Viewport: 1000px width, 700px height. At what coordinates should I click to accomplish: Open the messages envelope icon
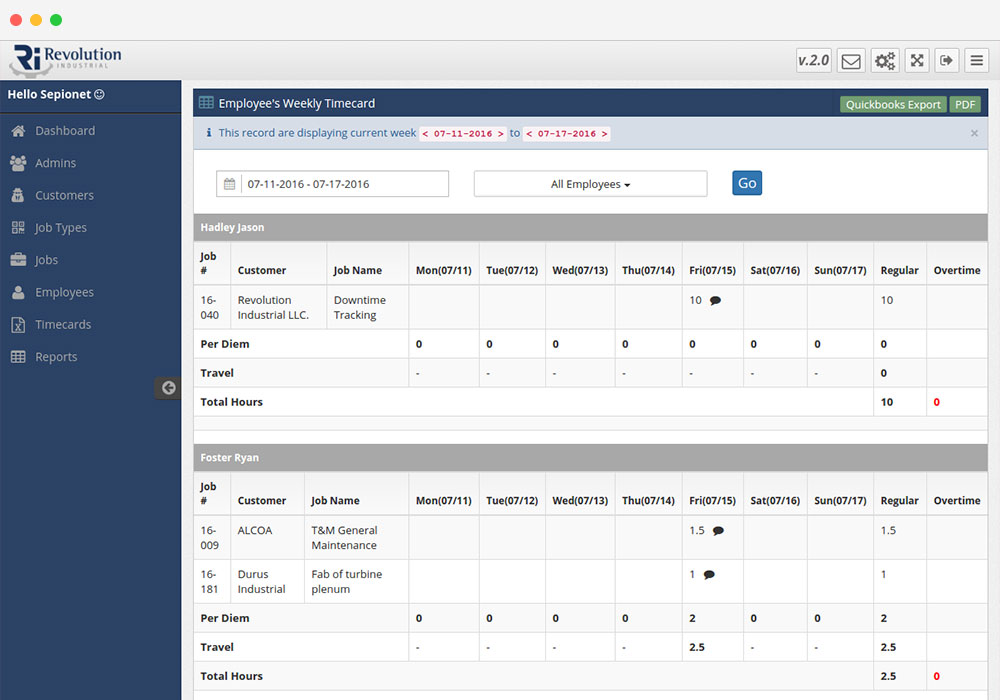(x=850, y=60)
